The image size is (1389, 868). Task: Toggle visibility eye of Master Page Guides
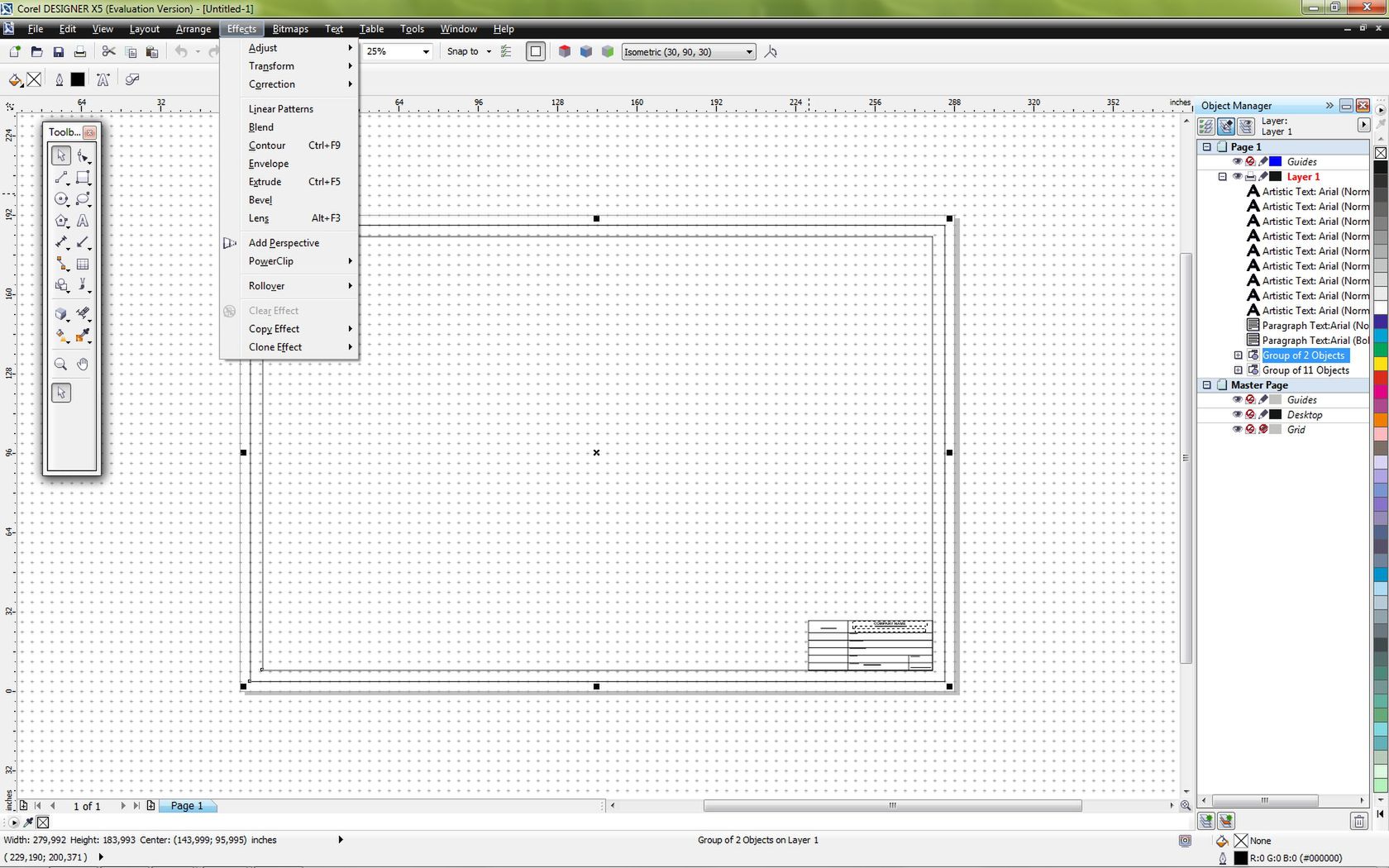1238,400
